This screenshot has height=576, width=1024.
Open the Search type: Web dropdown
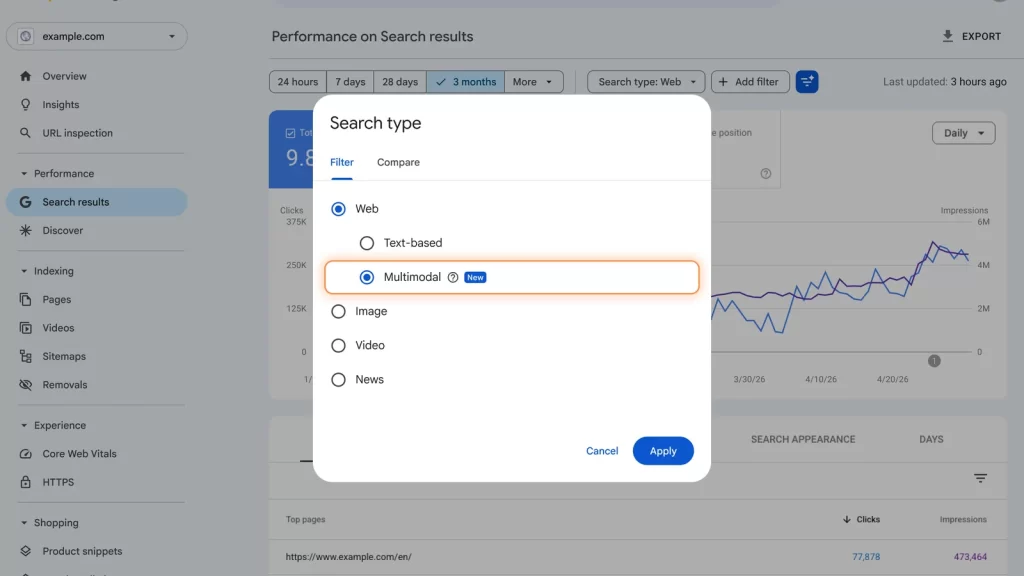646,82
